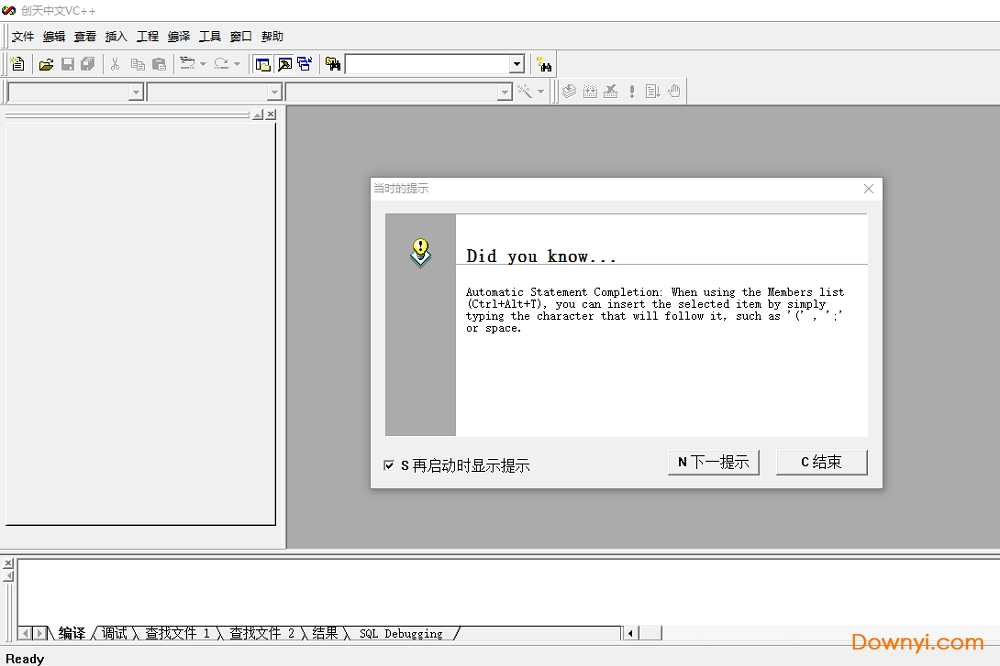
Task: Toggle the Output pane toolbar button
Action: click(x=284, y=64)
